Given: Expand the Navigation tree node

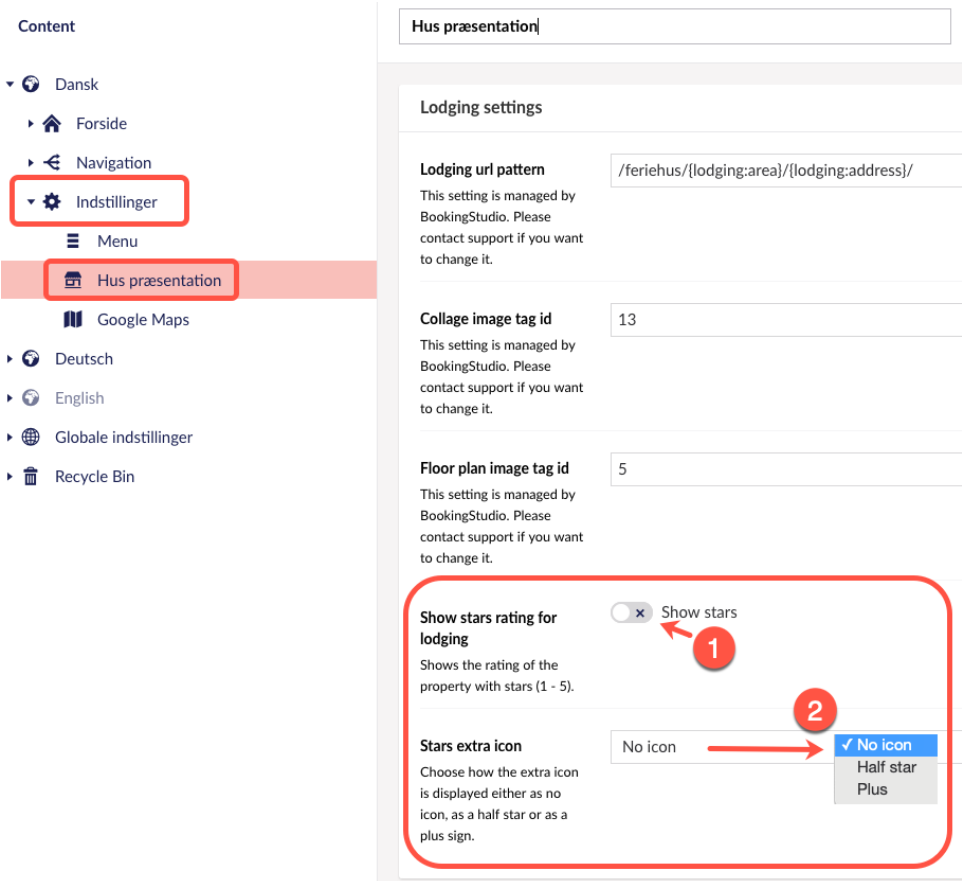Looking at the screenshot, I should (30, 163).
